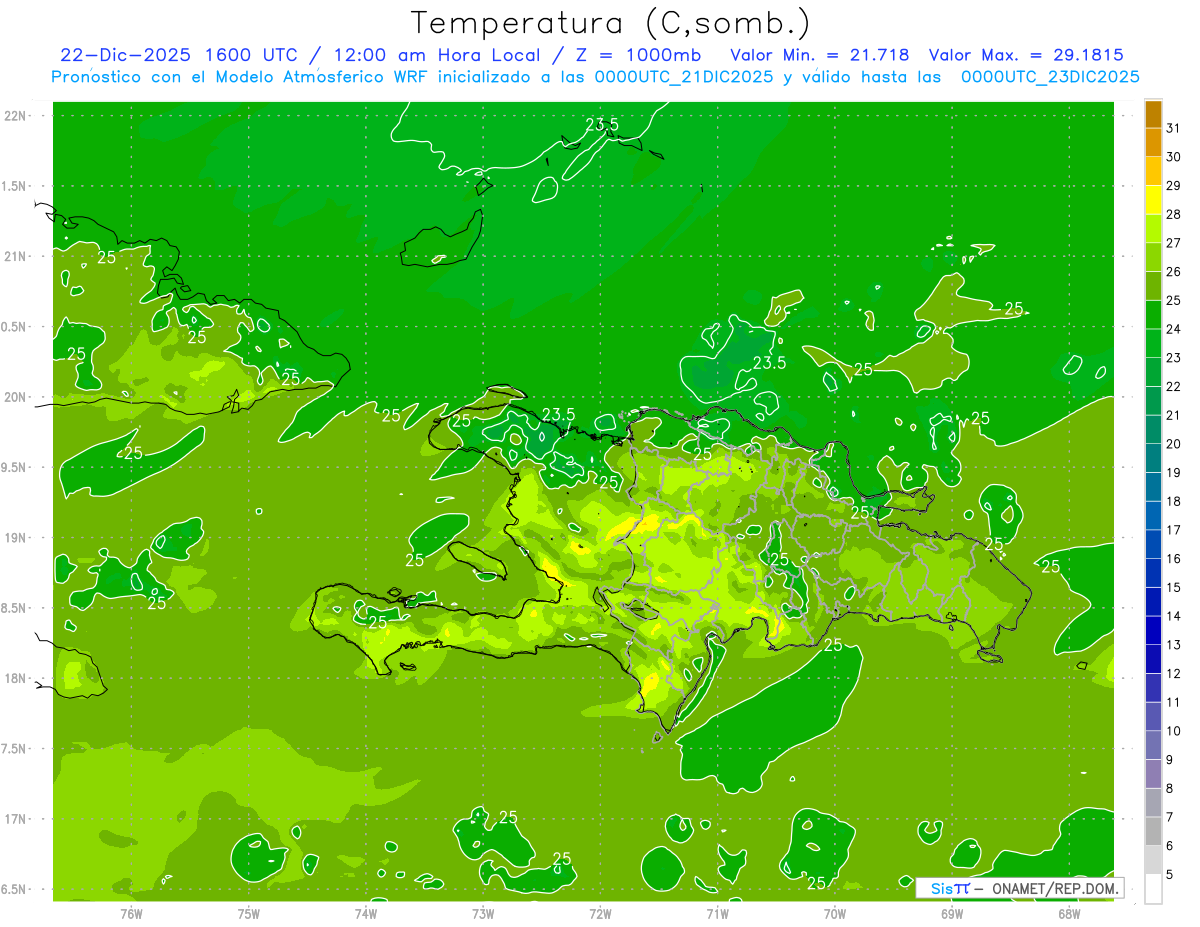
Task: Pick the teal legend band between 19 and 20
Action: pyautogui.click(x=1153, y=458)
